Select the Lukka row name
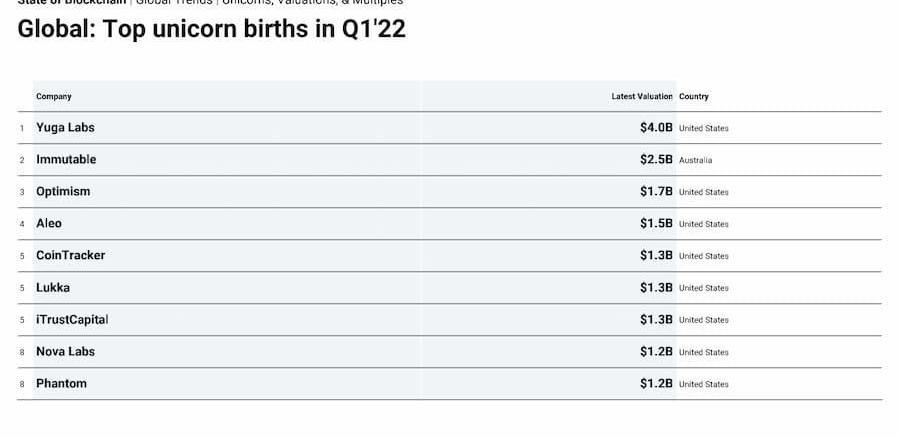 click(x=53, y=288)
